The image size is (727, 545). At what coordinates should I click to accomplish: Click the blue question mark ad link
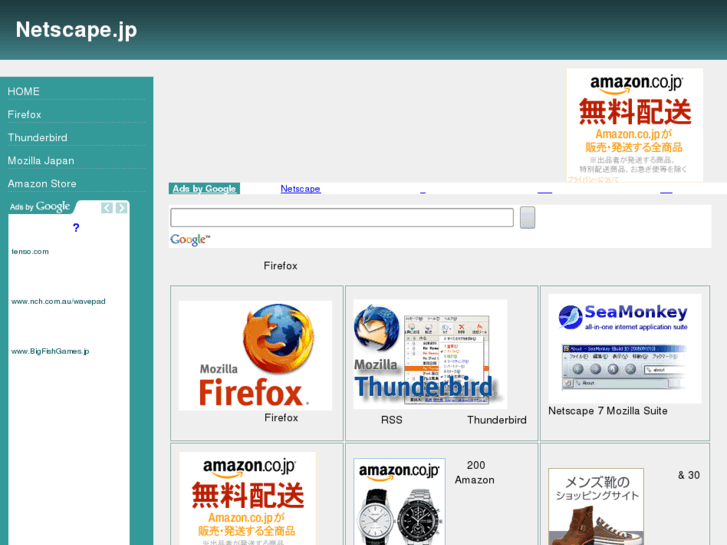pyautogui.click(x=76, y=228)
